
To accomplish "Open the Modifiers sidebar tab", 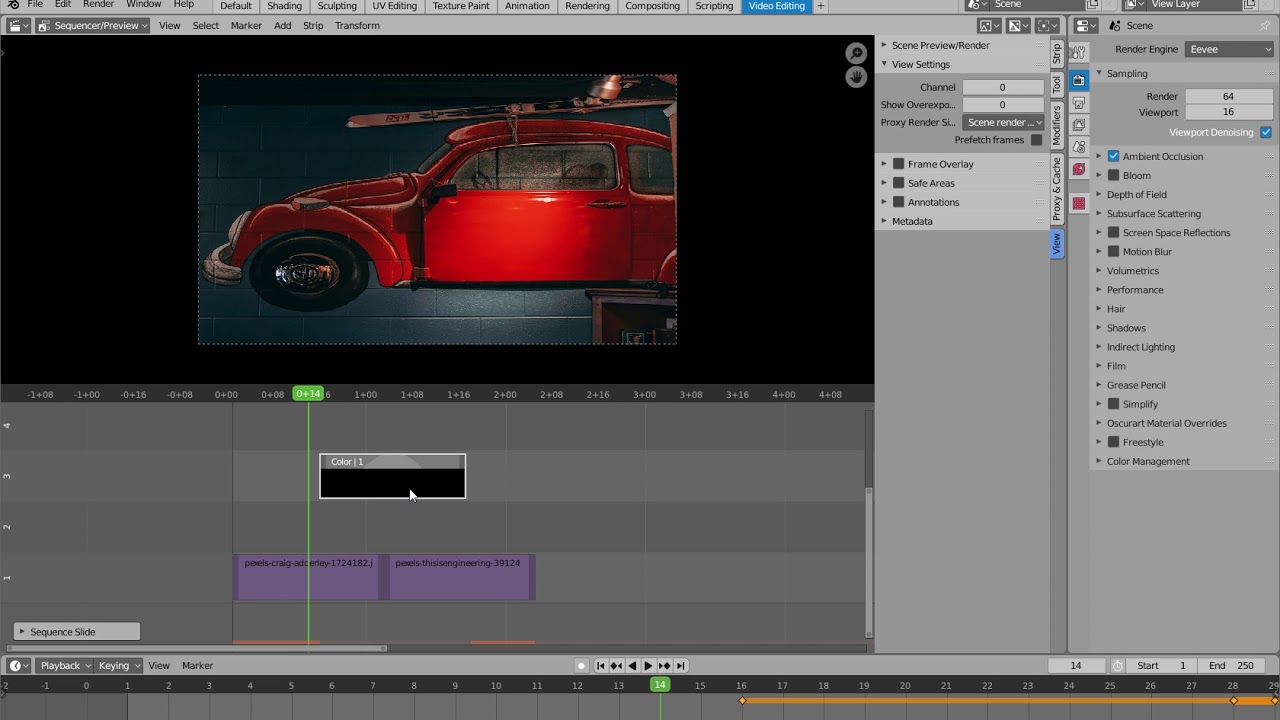I will pyautogui.click(x=1057, y=126).
